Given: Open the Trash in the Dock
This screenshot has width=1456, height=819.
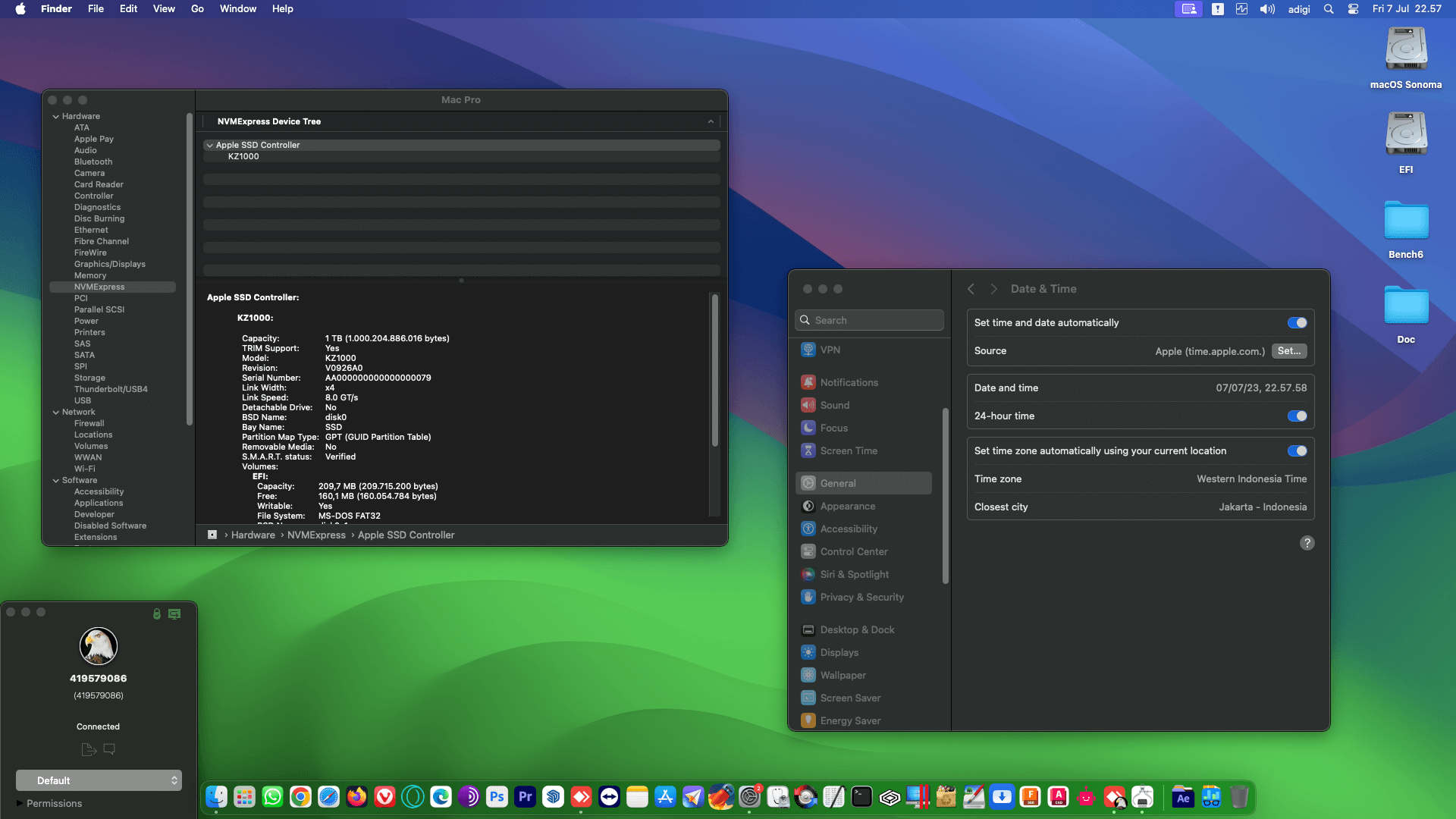Looking at the screenshot, I should pyautogui.click(x=1239, y=797).
